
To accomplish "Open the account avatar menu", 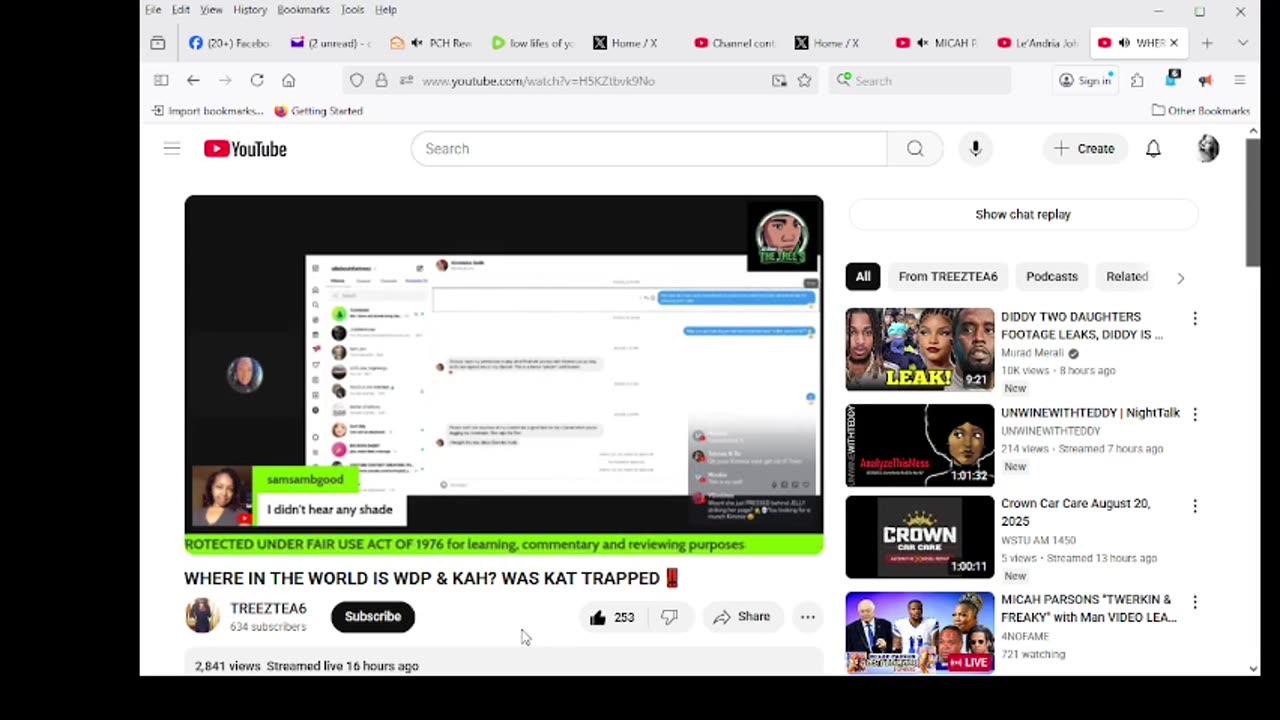I will coord(1208,149).
